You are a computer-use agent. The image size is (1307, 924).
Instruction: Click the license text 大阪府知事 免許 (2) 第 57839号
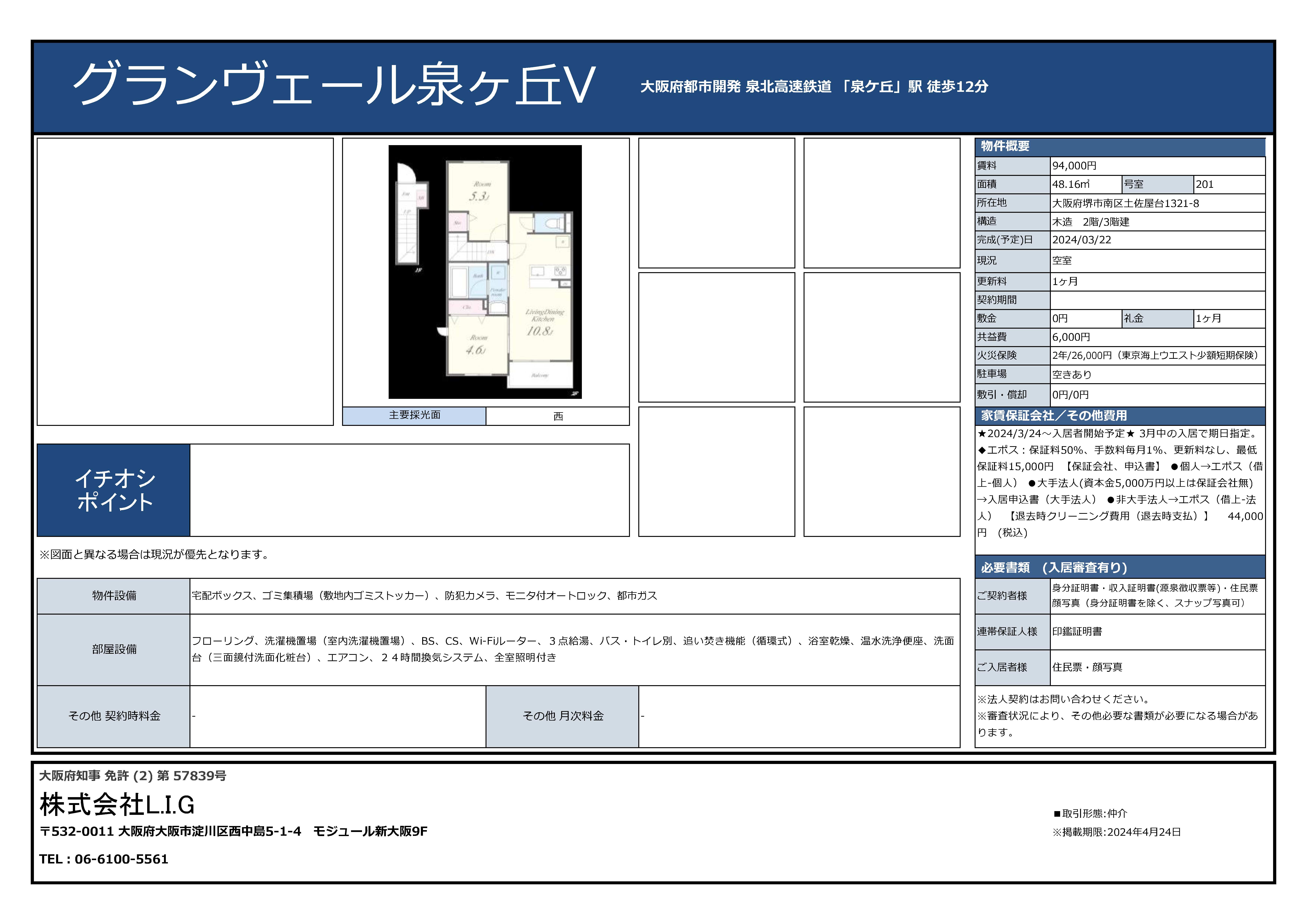[x=133, y=776]
